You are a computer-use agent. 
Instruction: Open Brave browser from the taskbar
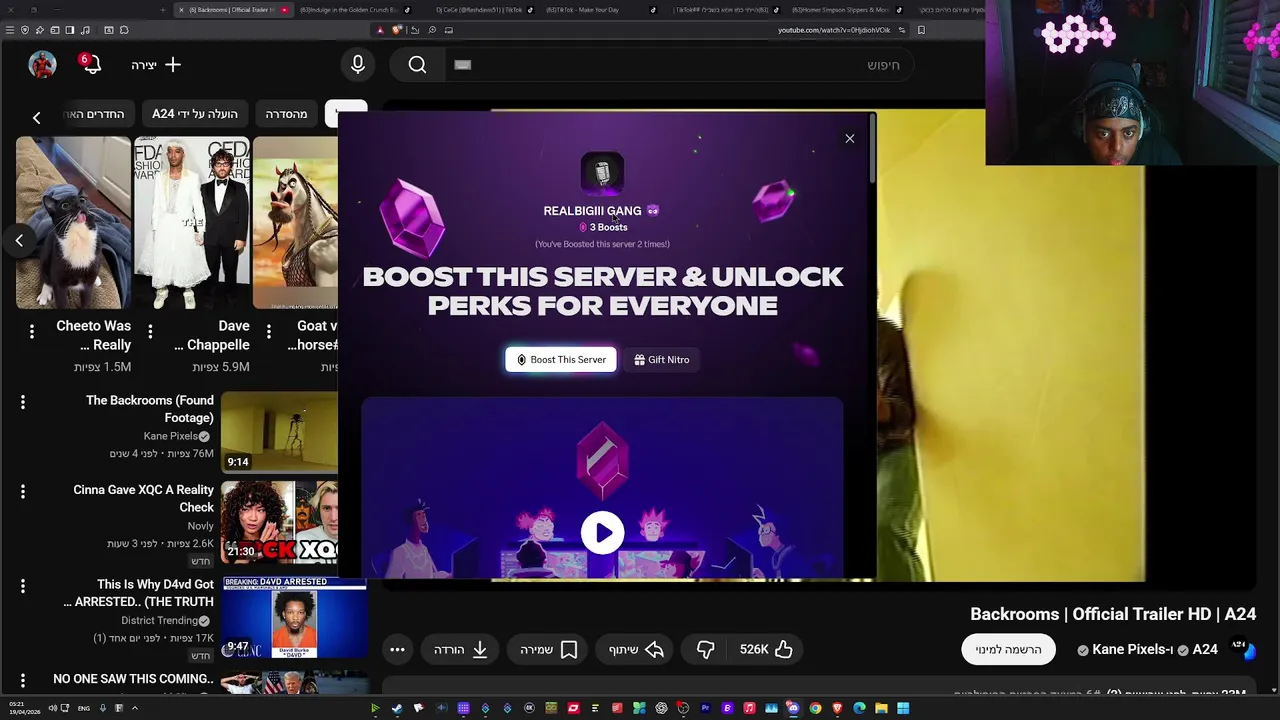(837, 708)
